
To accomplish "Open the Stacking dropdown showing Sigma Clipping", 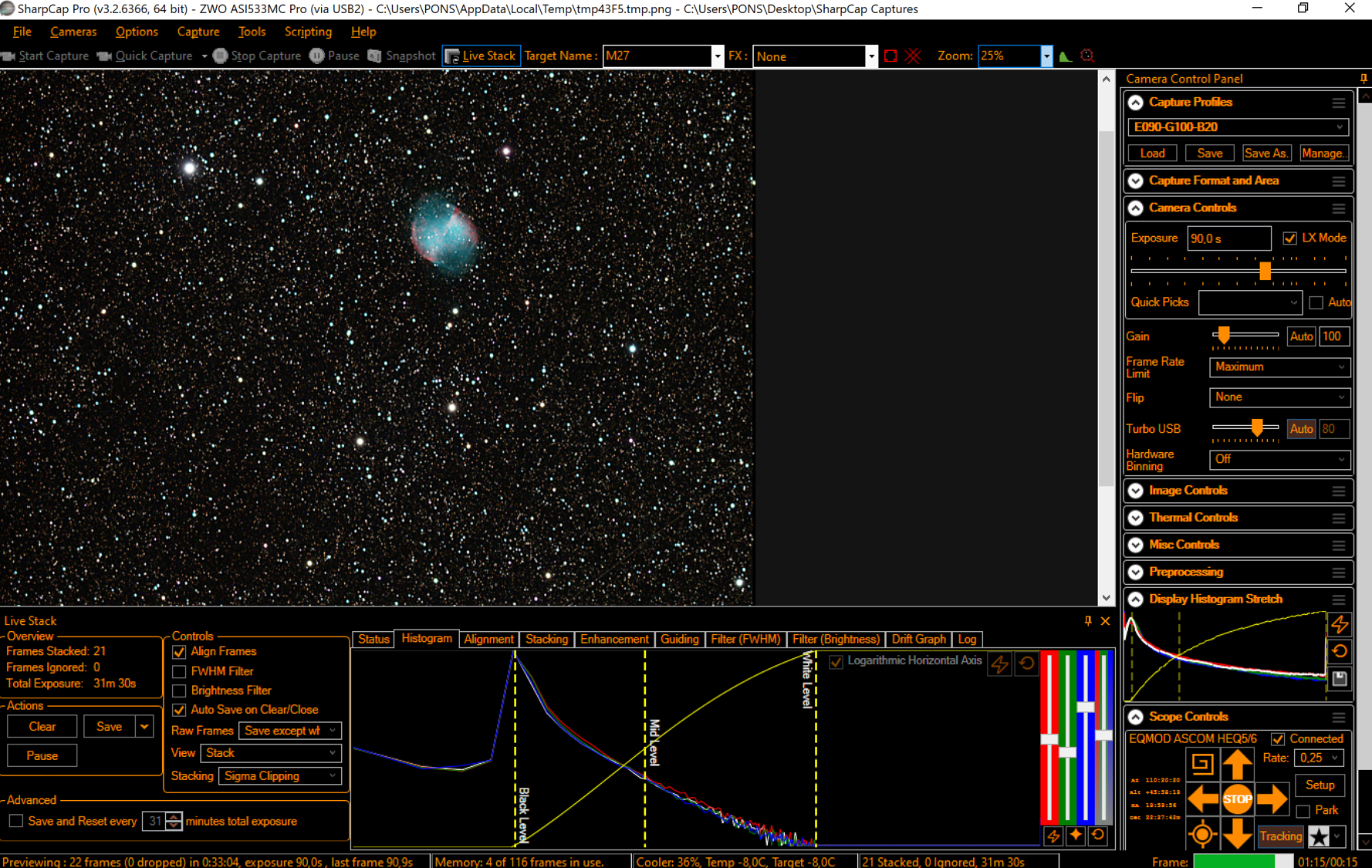I will (x=279, y=776).
